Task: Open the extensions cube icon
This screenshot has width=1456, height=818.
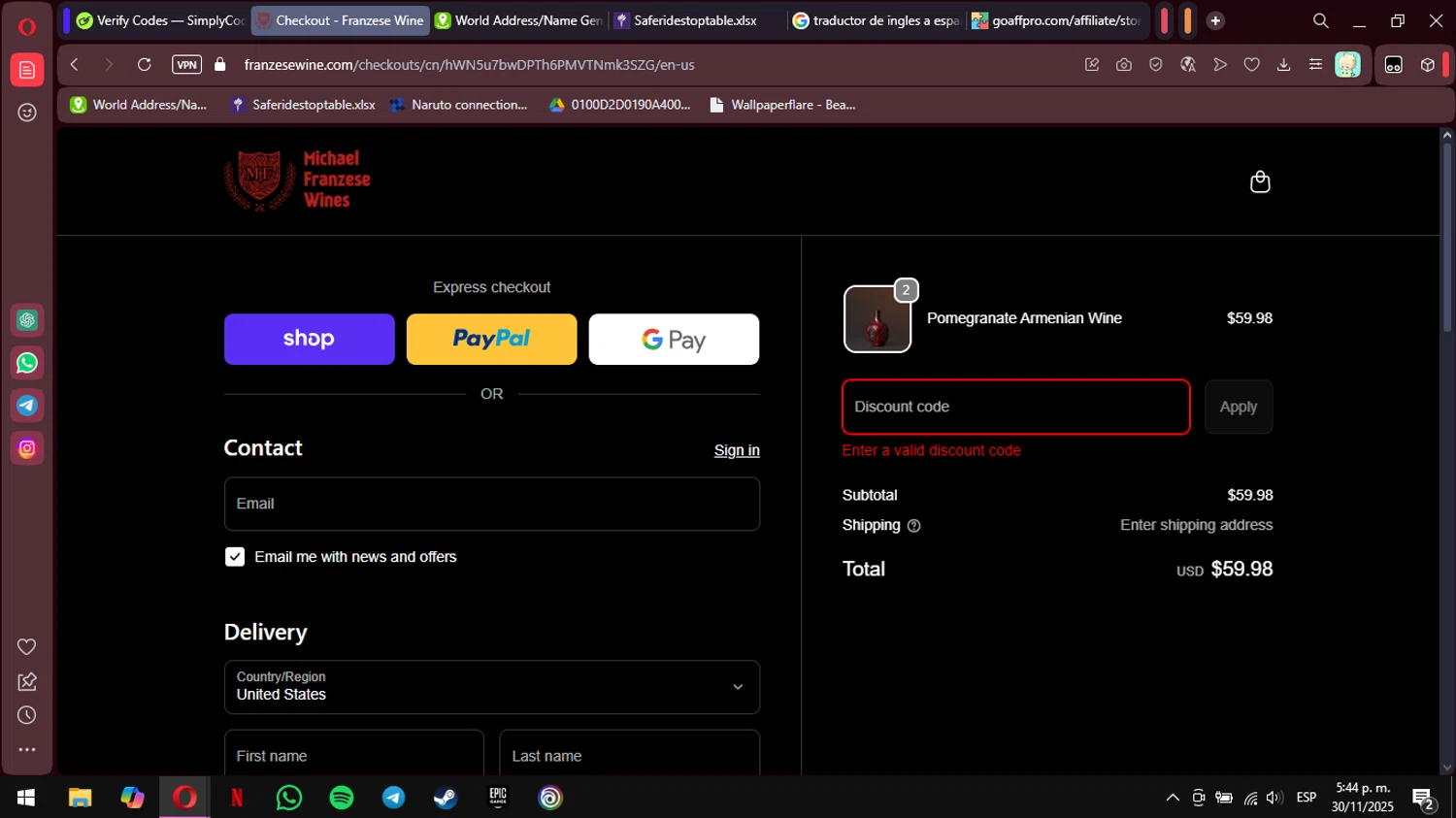Action: tap(1427, 65)
